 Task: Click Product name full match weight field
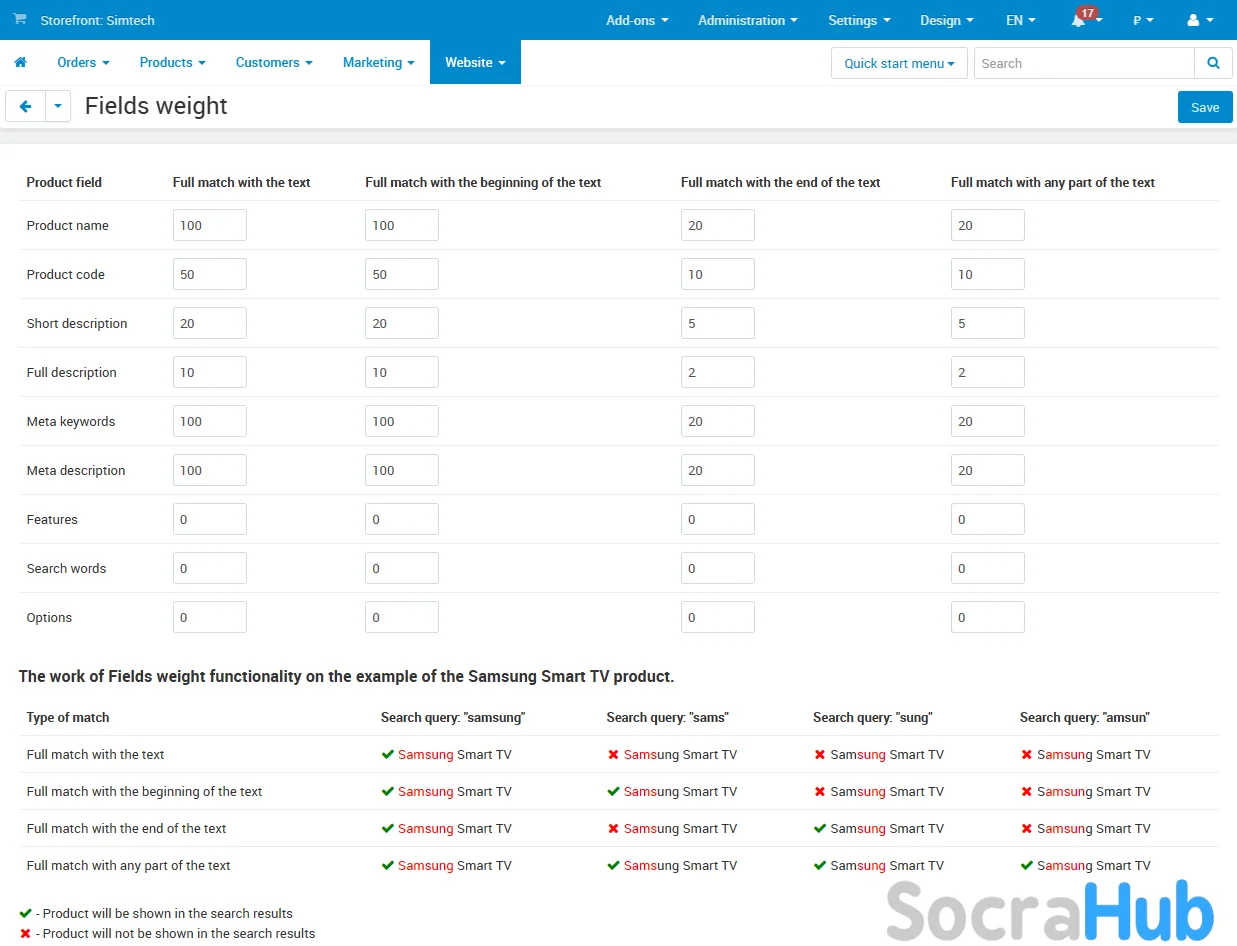(x=210, y=225)
